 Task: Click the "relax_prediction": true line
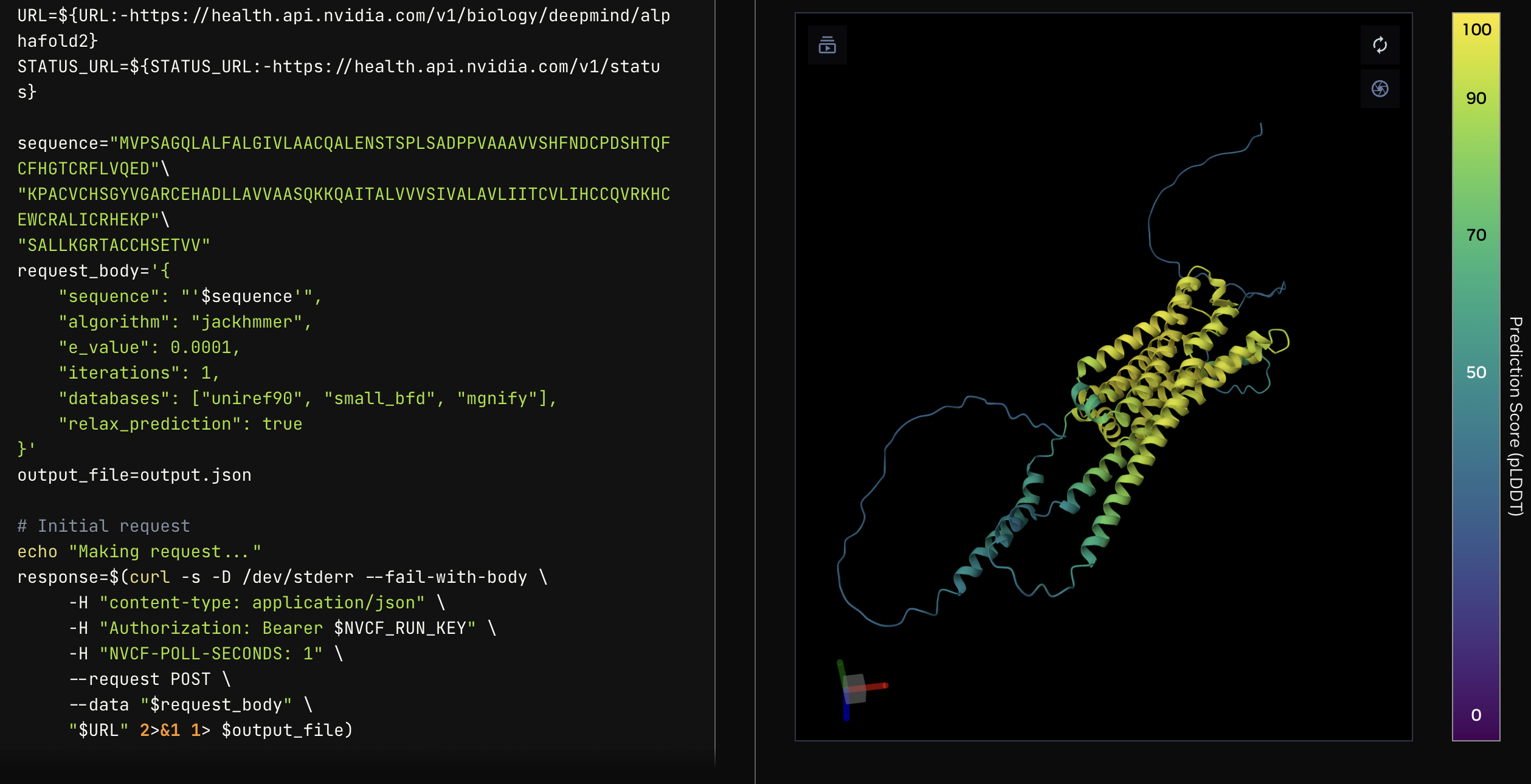tap(180, 424)
